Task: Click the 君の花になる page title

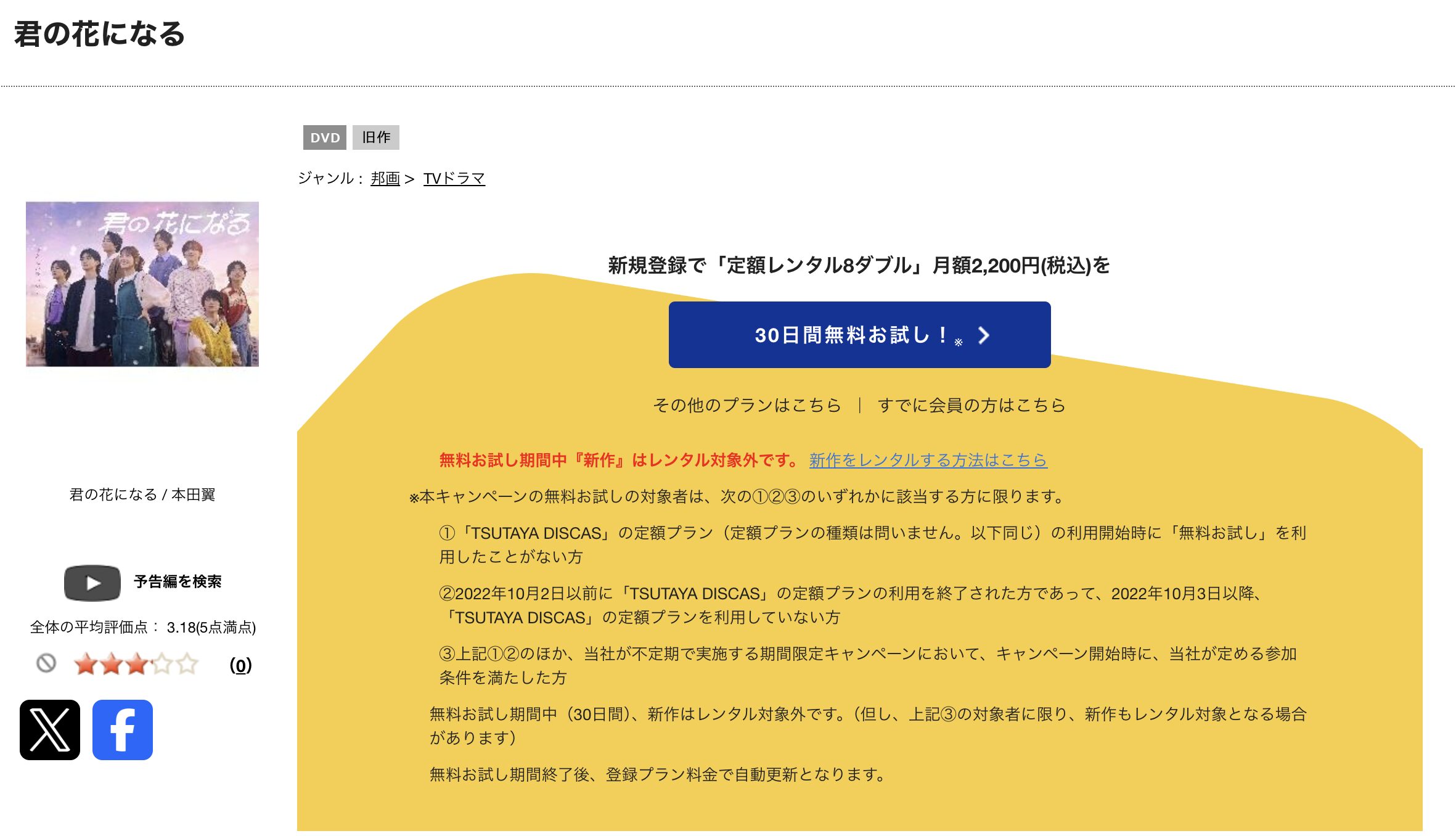Action: 100,34
